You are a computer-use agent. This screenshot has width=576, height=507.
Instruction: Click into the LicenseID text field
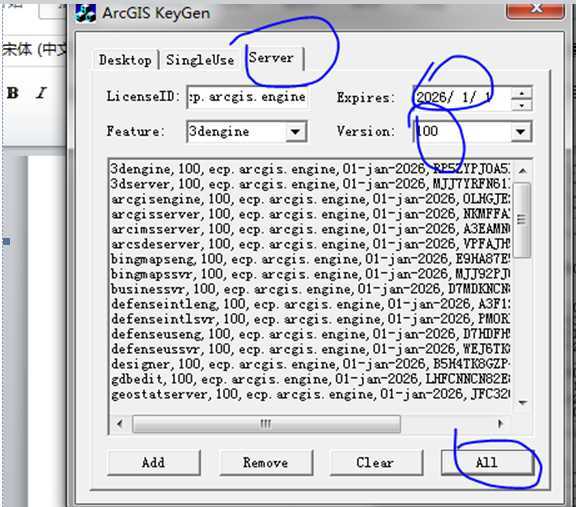click(x=247, y=97)
